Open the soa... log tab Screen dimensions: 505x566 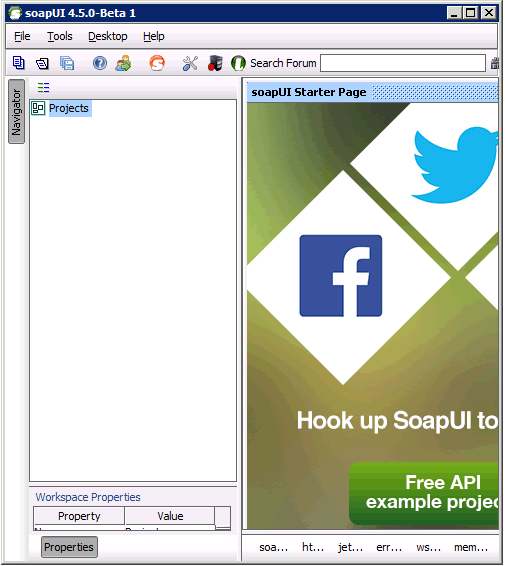274,548
